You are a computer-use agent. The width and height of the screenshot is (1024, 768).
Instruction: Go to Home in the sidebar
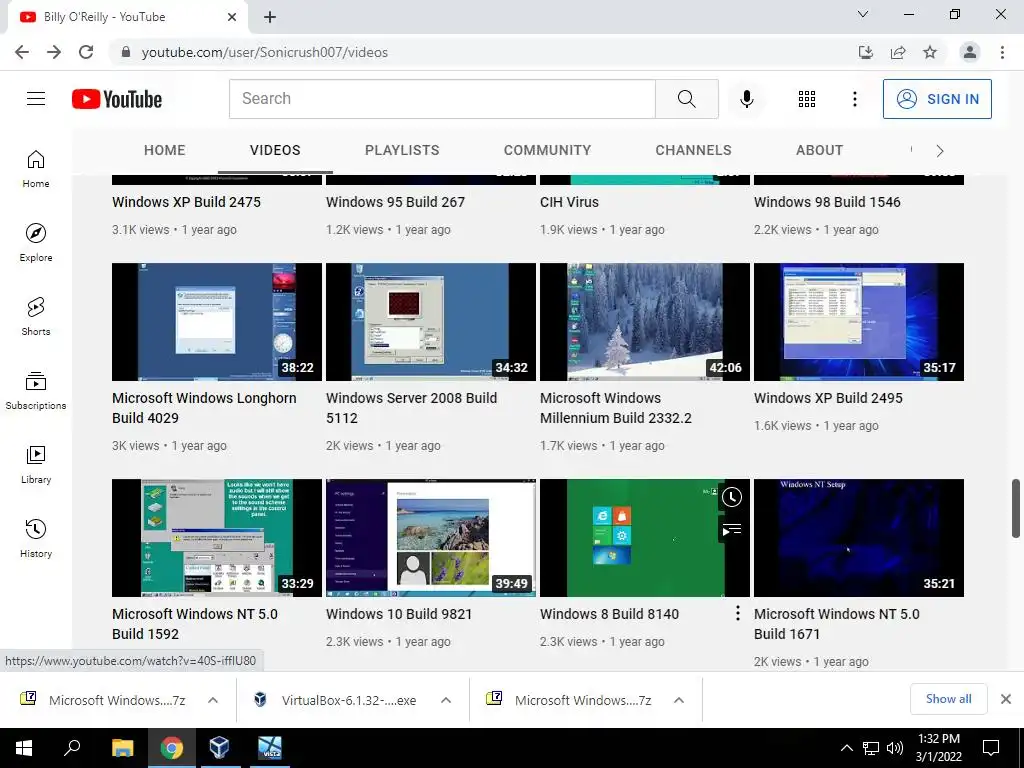(x=36, y=169)
